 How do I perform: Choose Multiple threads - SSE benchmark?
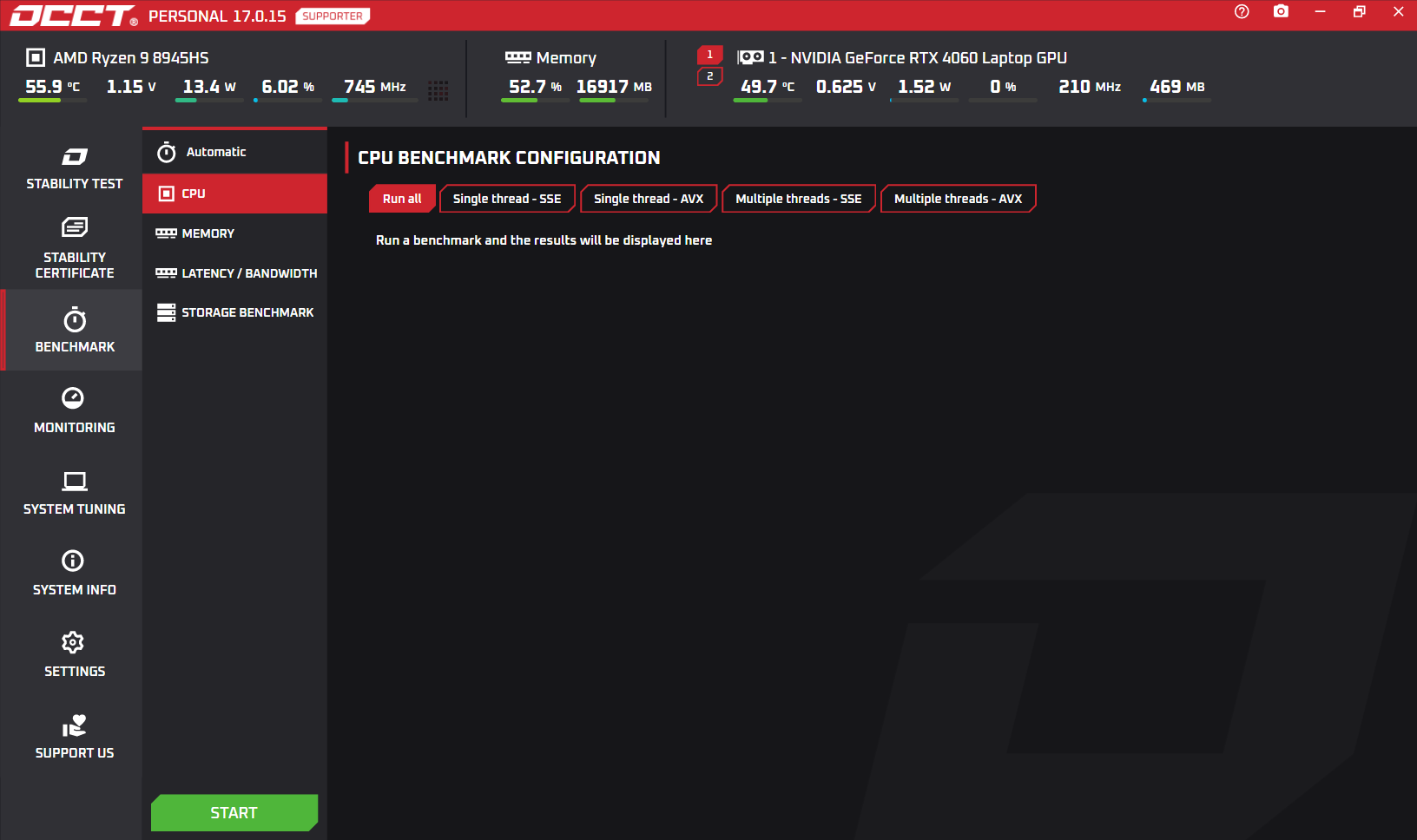(x=799, y=199)
